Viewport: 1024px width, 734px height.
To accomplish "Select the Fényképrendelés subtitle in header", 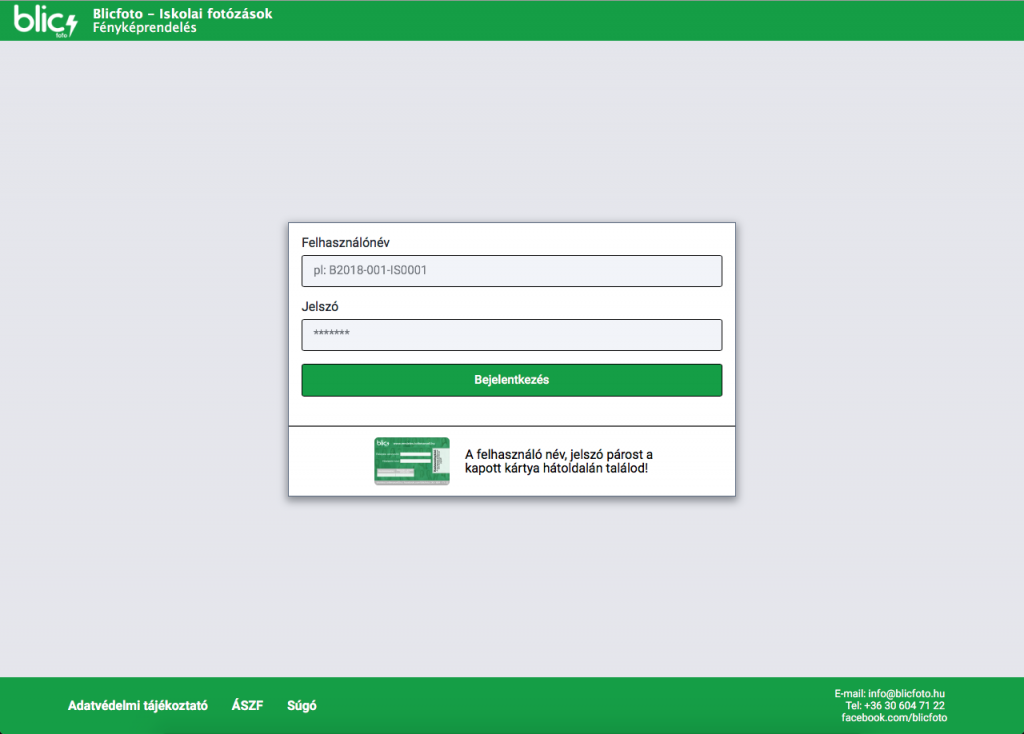I will click(144, 28).
